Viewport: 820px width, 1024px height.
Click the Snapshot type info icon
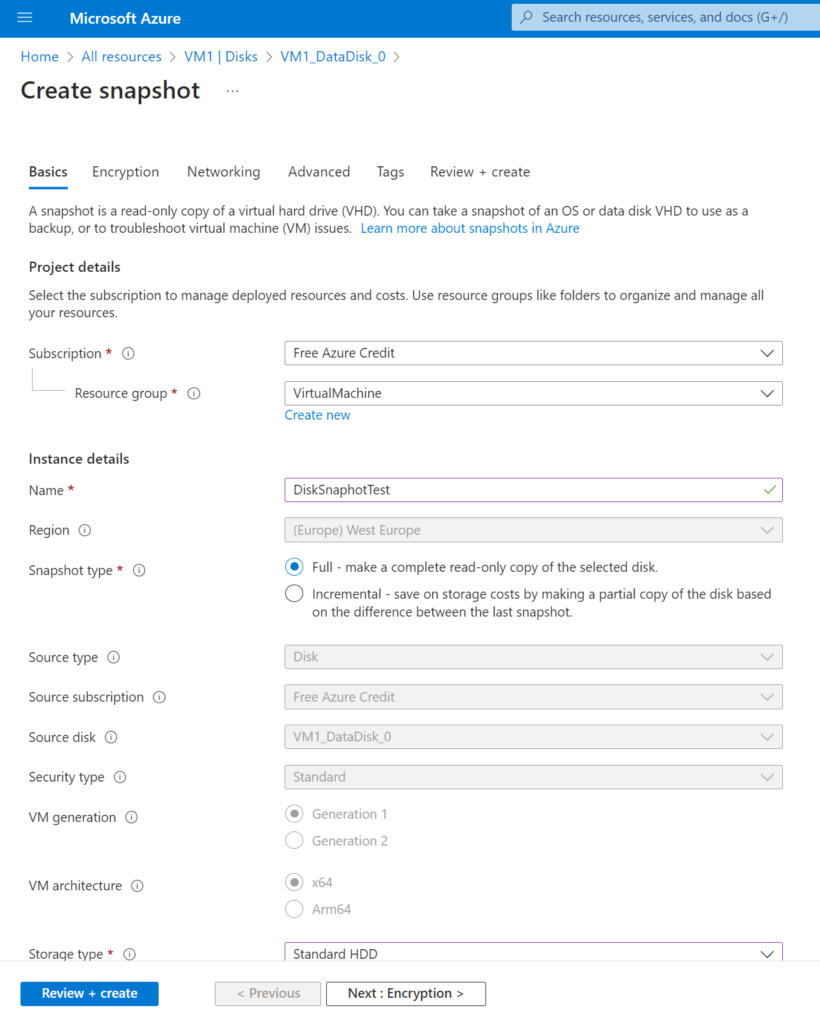(139, 571)
